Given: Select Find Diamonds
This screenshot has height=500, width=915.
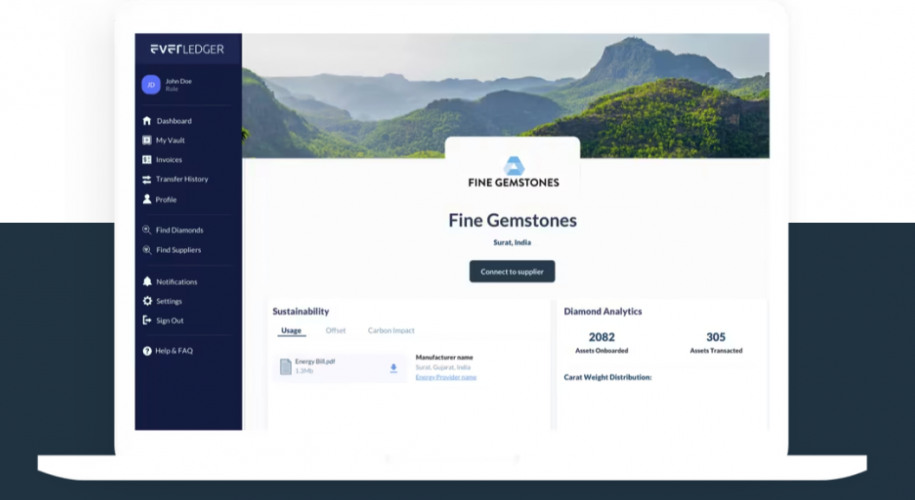Looking at the screenshot, I should click(180, 230).
